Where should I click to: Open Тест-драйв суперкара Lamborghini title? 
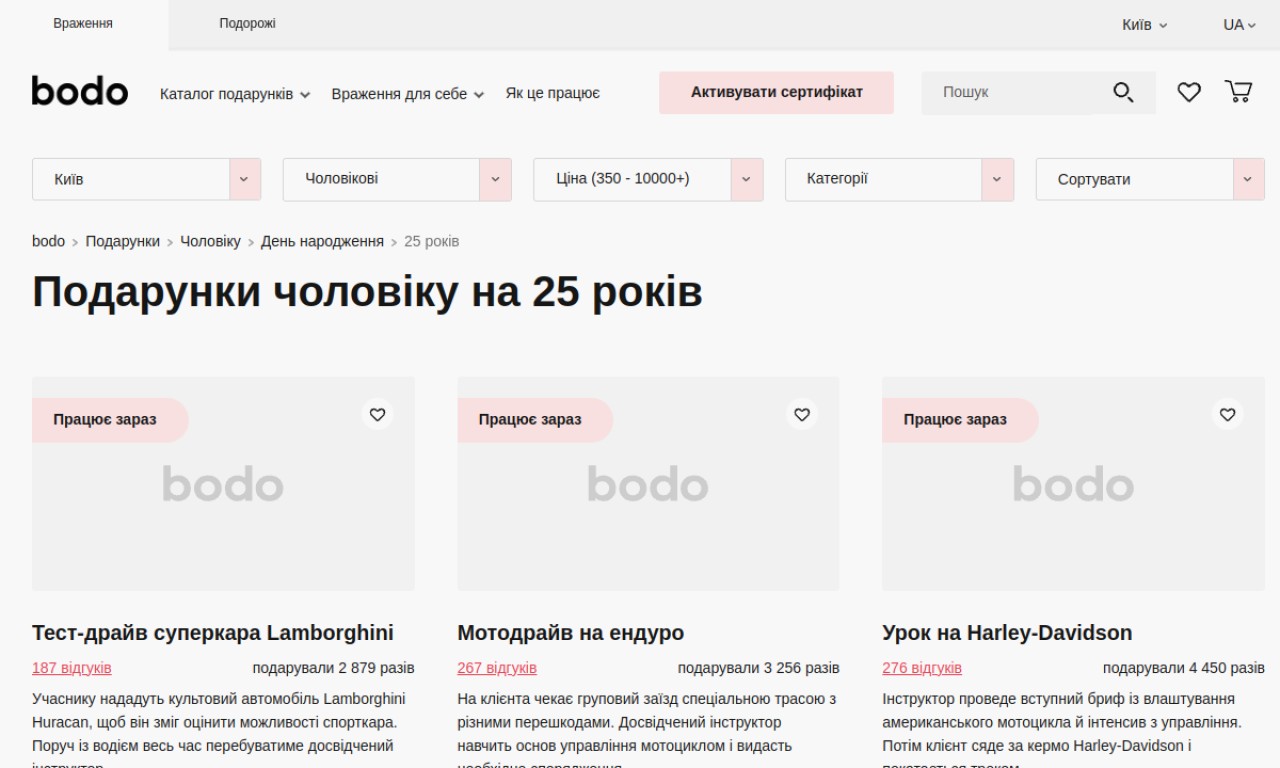pos(213,633)
